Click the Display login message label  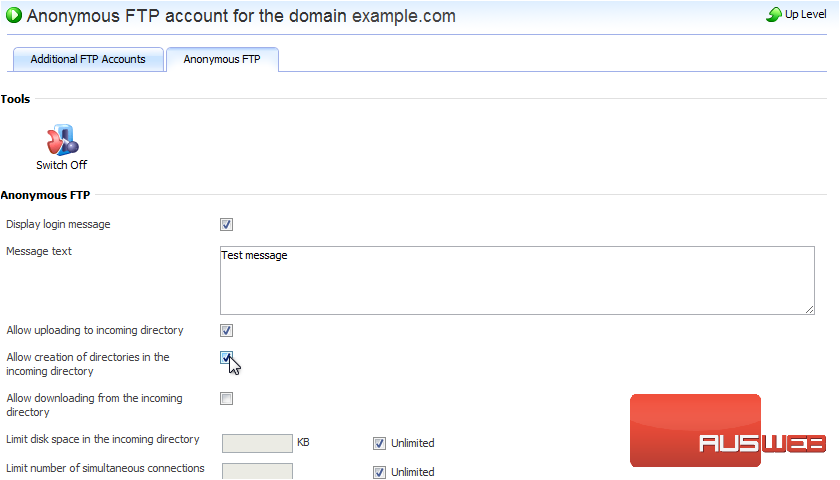58,224
